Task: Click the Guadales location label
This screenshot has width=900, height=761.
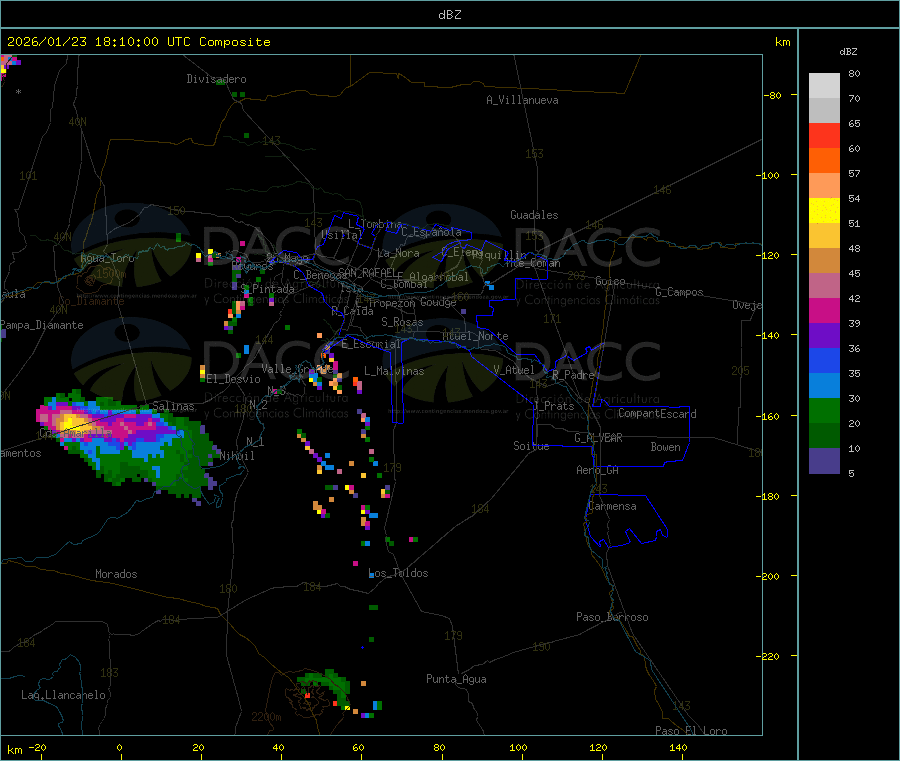Action: click(534, 215)
